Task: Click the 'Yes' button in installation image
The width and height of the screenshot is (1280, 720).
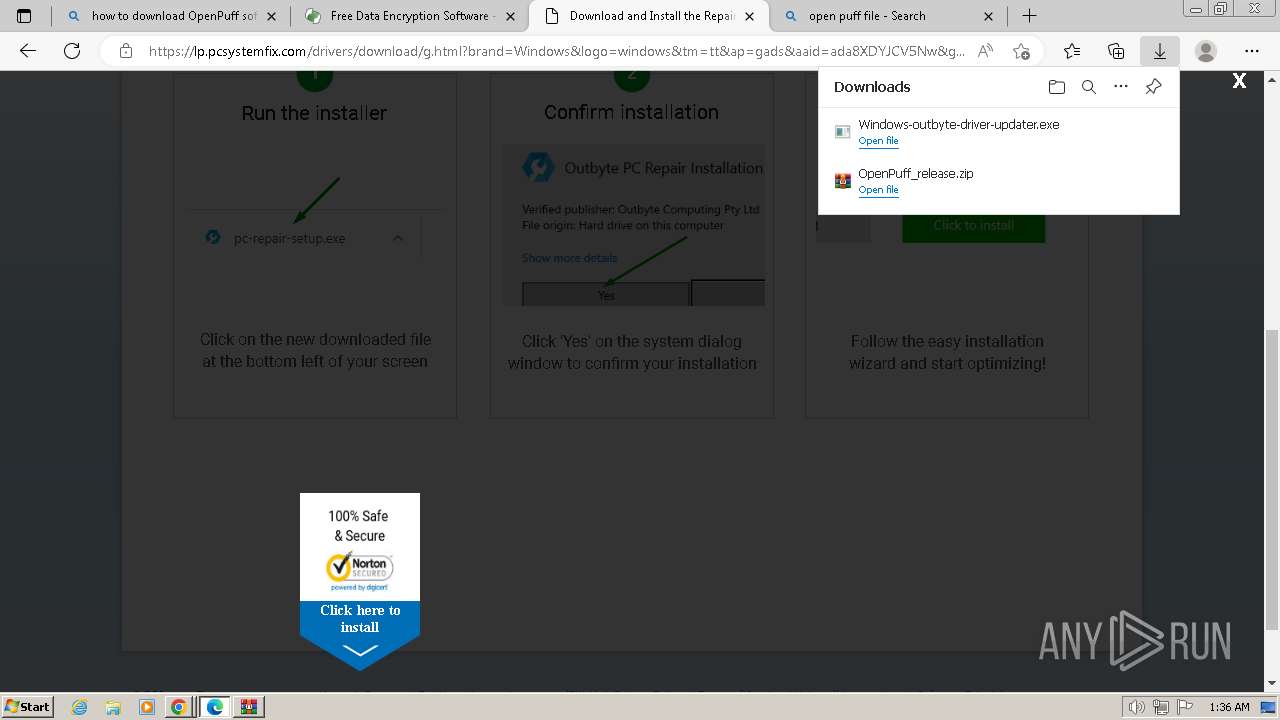Action: pyautogui.click(x=606, y=294)
